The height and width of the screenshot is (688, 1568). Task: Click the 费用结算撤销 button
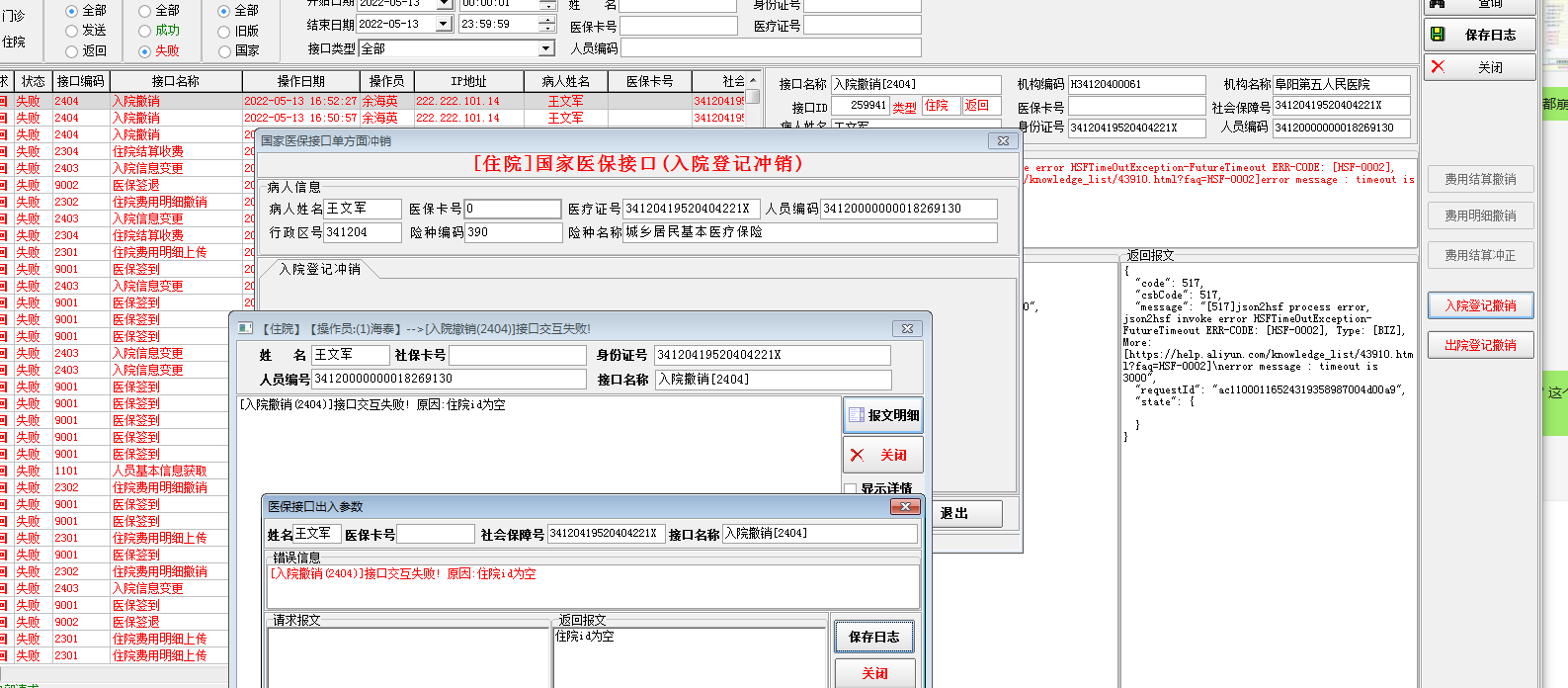[x=1480, y=179]
